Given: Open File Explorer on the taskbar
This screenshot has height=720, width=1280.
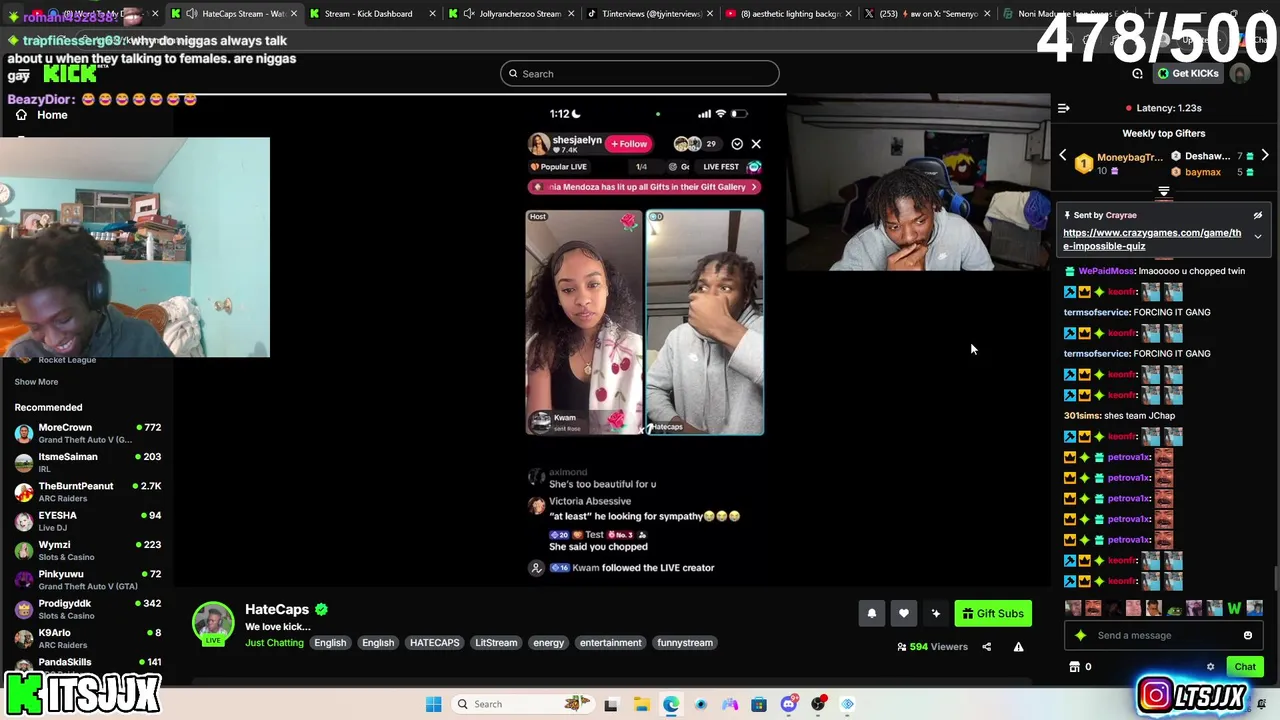Looking at the screenshot, I should pos(641,704).
